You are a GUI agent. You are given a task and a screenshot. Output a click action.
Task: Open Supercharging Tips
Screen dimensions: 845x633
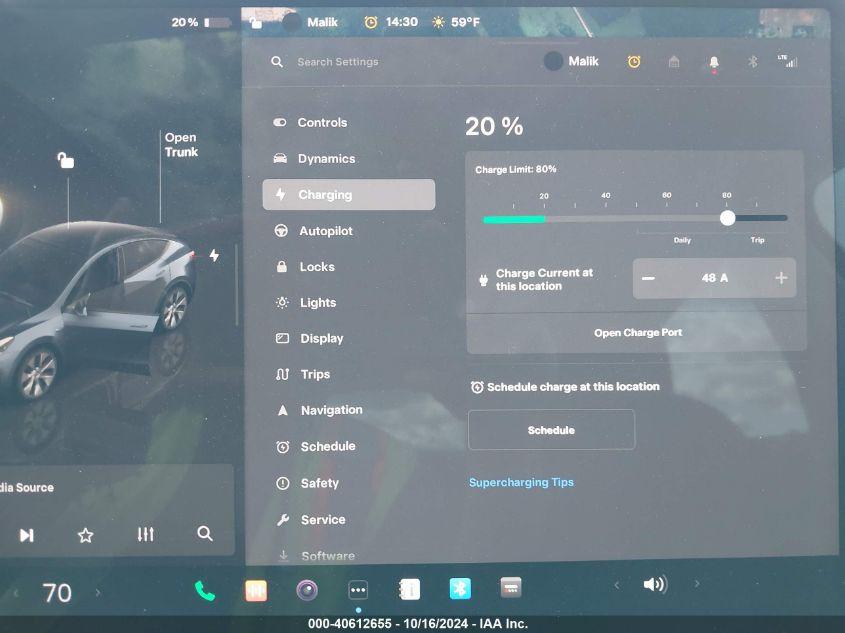click(521, 482)
